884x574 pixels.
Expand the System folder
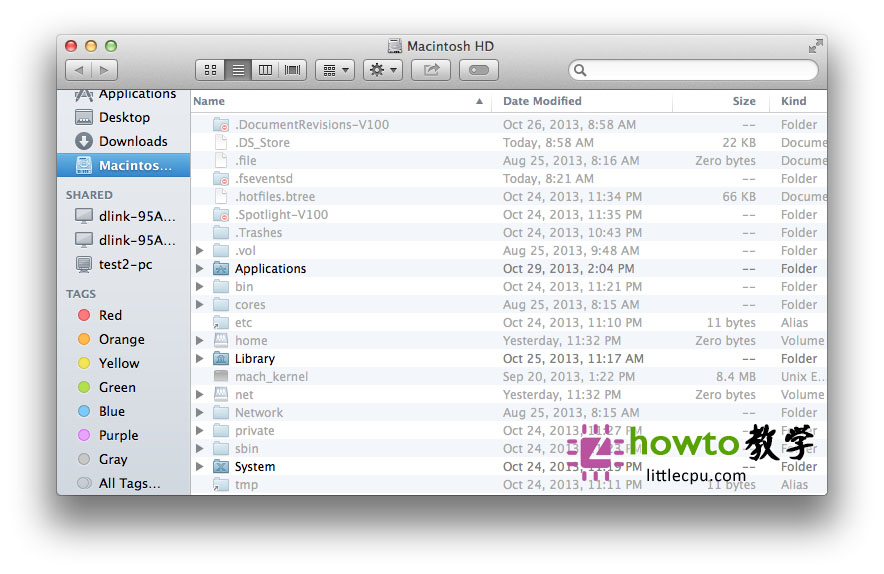tap(200, 466)
